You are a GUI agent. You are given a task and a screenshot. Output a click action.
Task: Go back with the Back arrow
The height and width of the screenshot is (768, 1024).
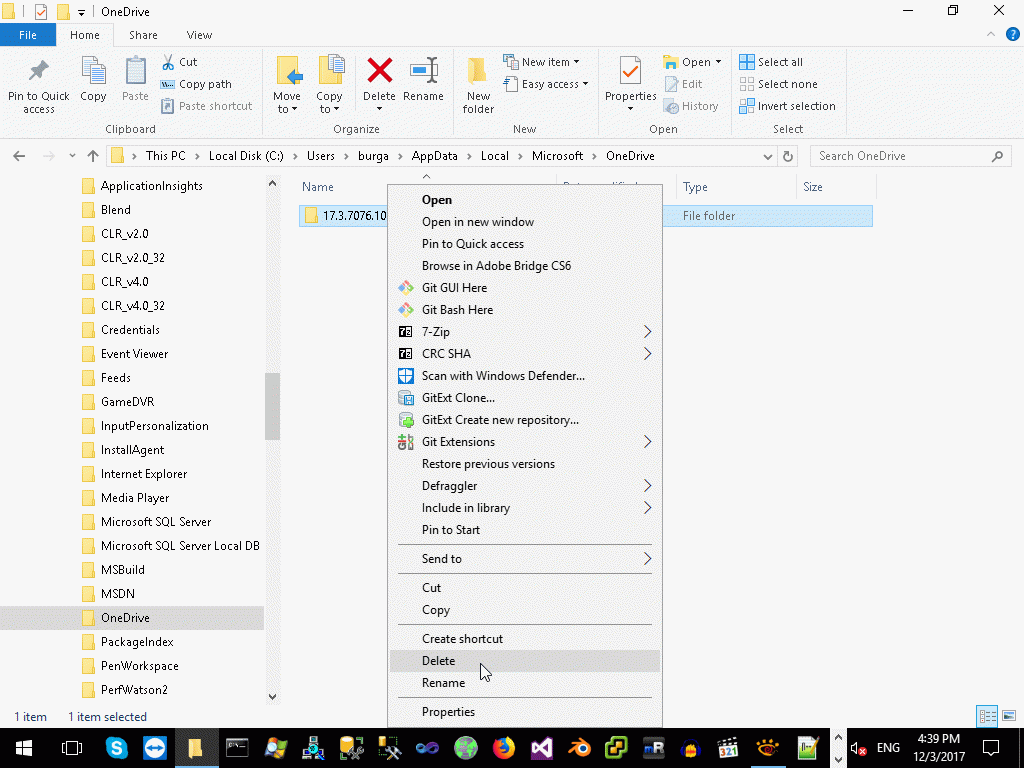20,156
